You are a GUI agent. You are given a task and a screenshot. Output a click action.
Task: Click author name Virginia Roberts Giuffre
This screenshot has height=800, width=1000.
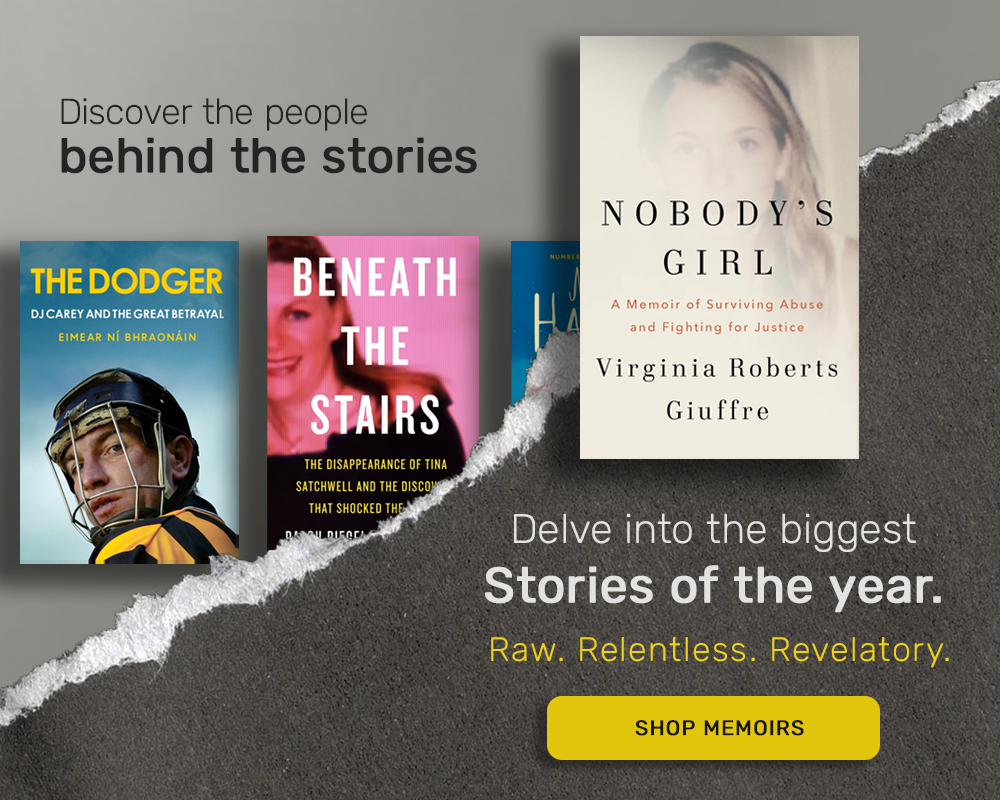click(717, 389)
